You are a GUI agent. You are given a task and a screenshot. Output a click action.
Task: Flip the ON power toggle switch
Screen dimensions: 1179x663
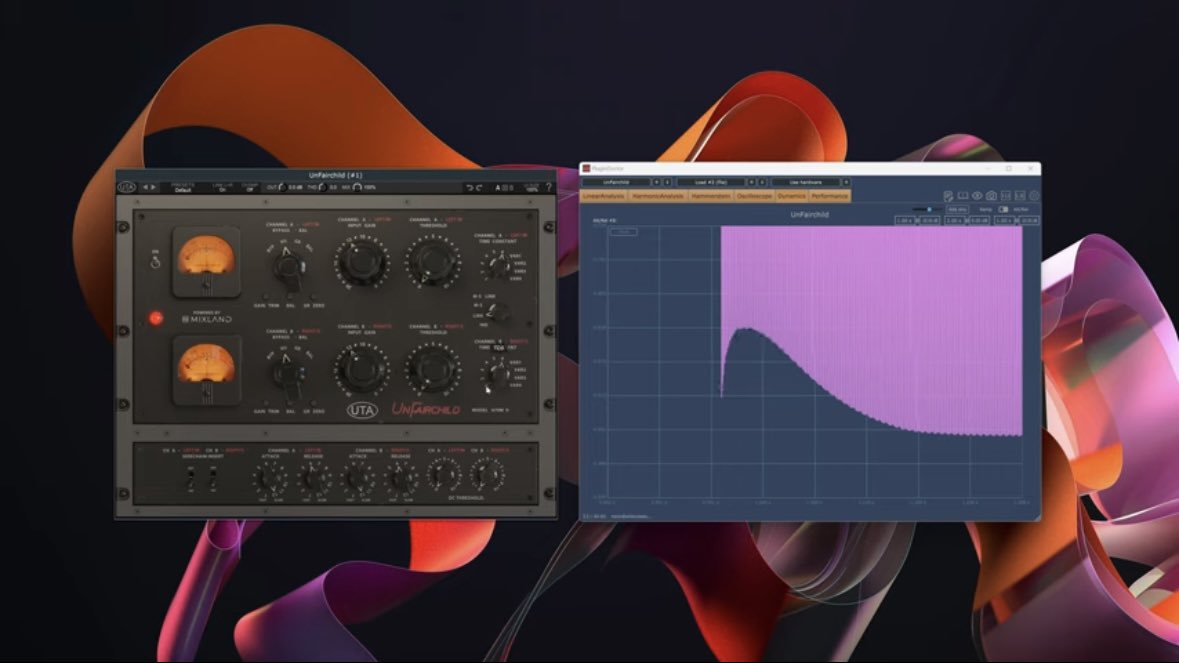tap(156, 262)
